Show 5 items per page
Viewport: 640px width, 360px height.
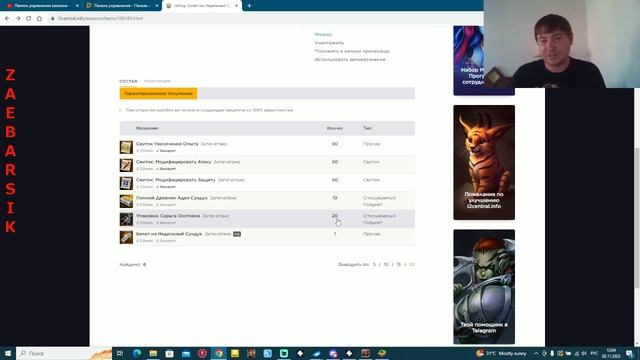[x=374, y=264]
